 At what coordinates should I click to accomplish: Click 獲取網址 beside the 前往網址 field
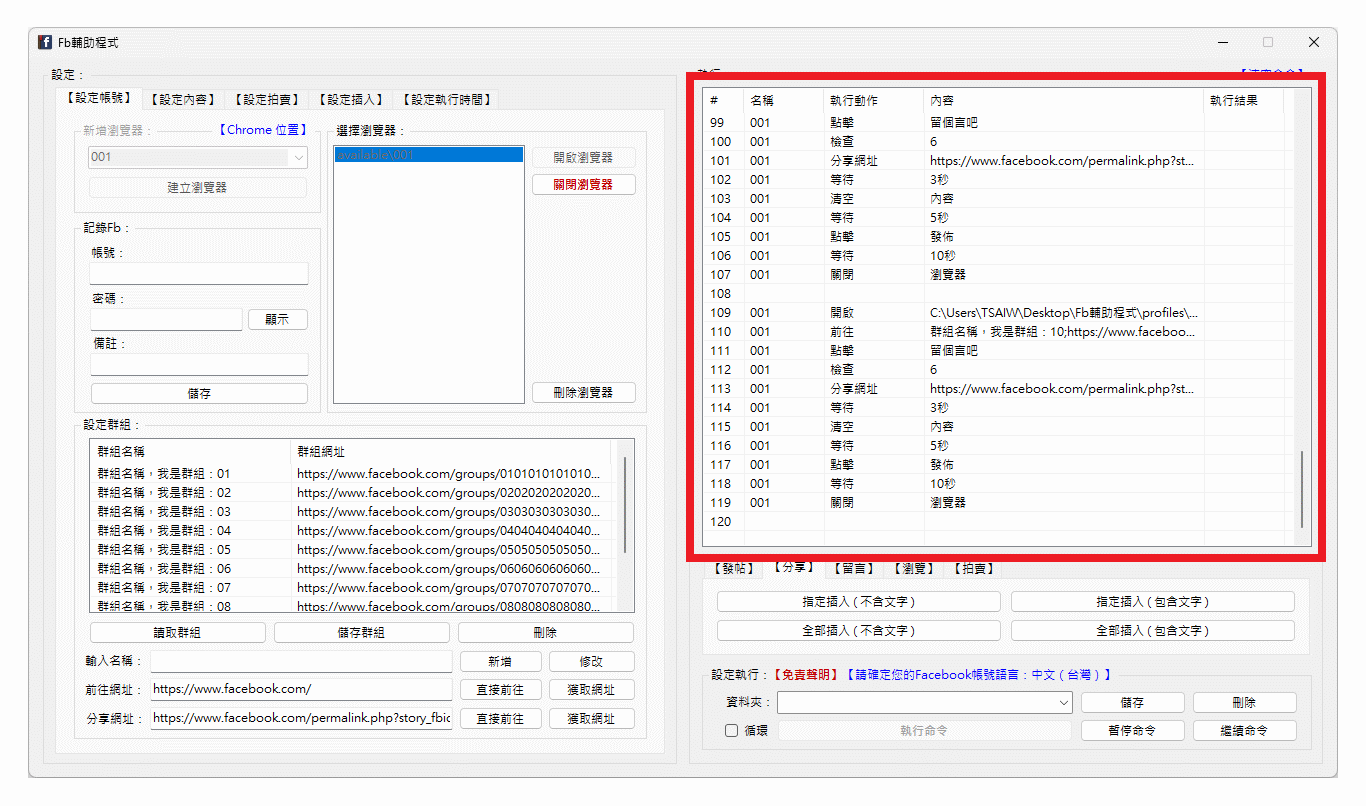(x=592, y=690)
